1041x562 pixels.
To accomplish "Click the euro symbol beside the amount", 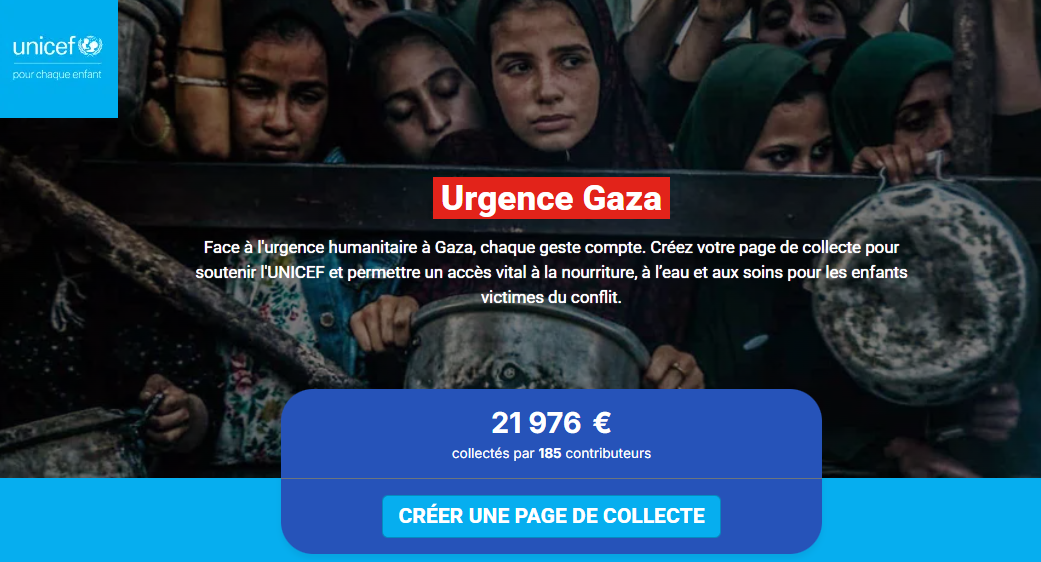I will point(601,423).
